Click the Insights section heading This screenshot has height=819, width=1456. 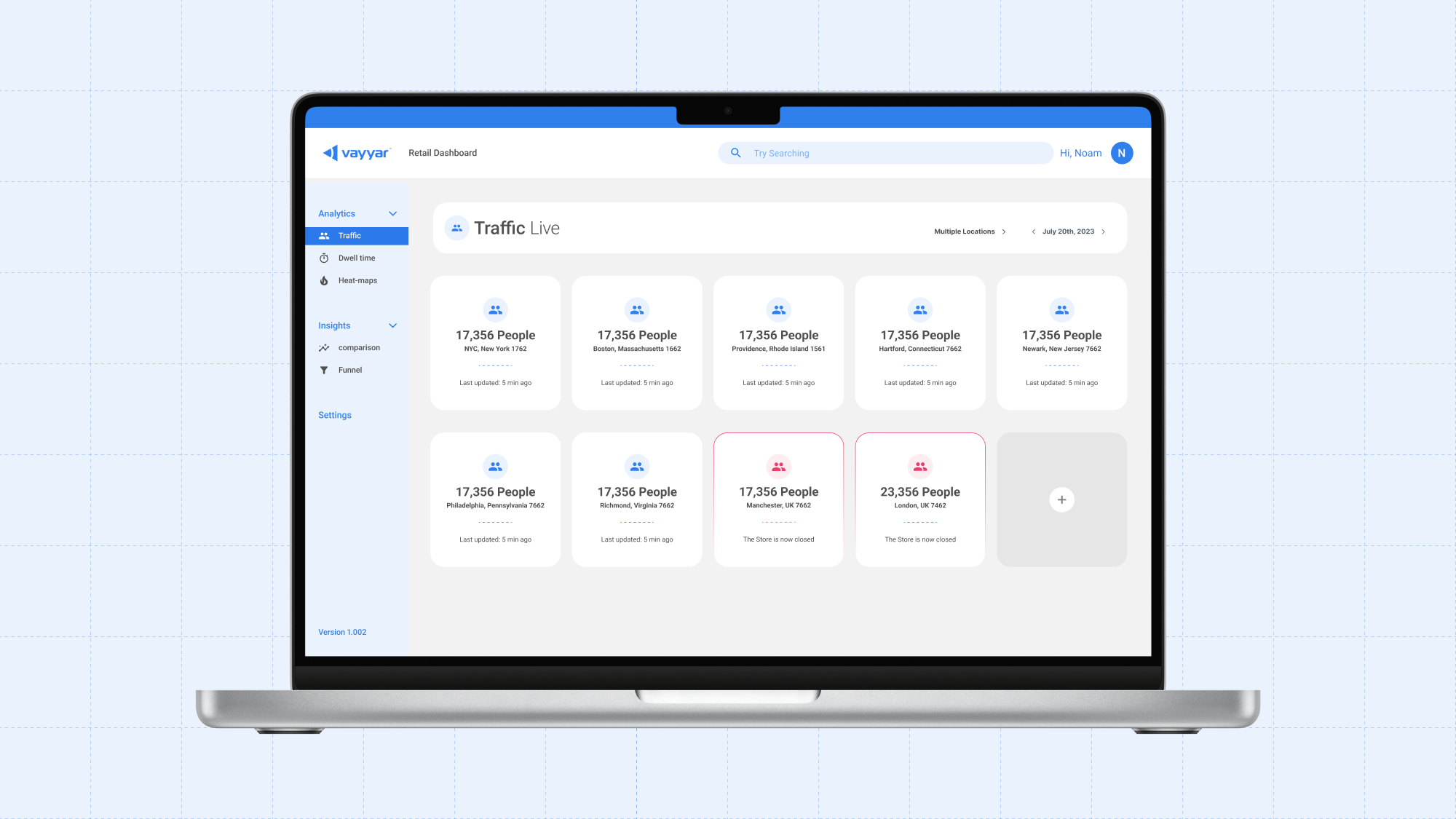pyautogui.click(x=334, y=325)
